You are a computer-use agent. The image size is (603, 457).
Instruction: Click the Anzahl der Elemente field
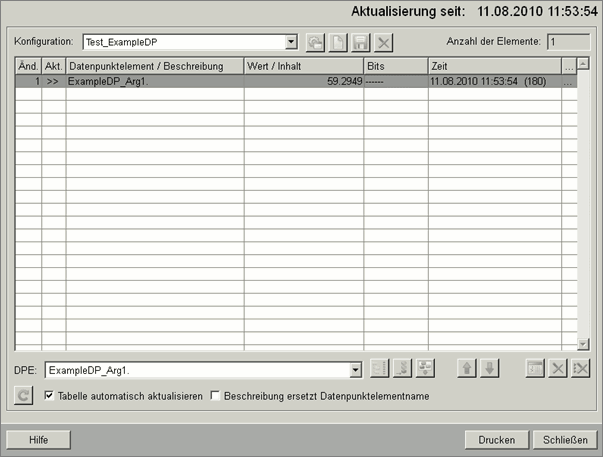pos(568,42)
